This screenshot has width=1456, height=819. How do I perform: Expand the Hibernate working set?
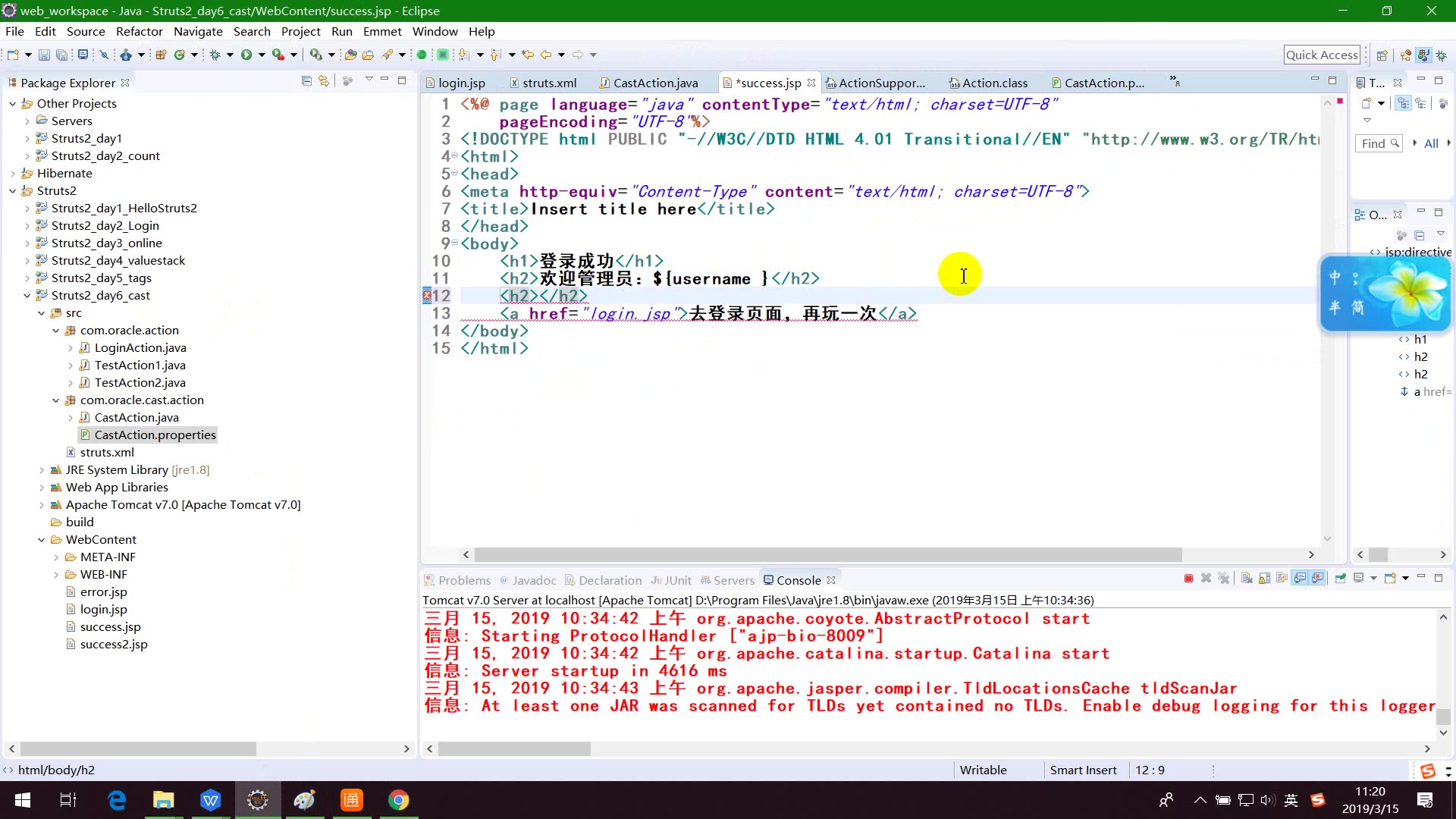coord(13,174)
